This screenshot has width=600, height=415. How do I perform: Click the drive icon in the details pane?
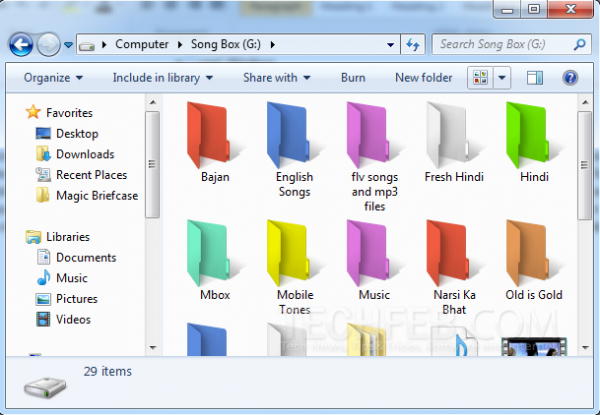(x=45, y=387)
